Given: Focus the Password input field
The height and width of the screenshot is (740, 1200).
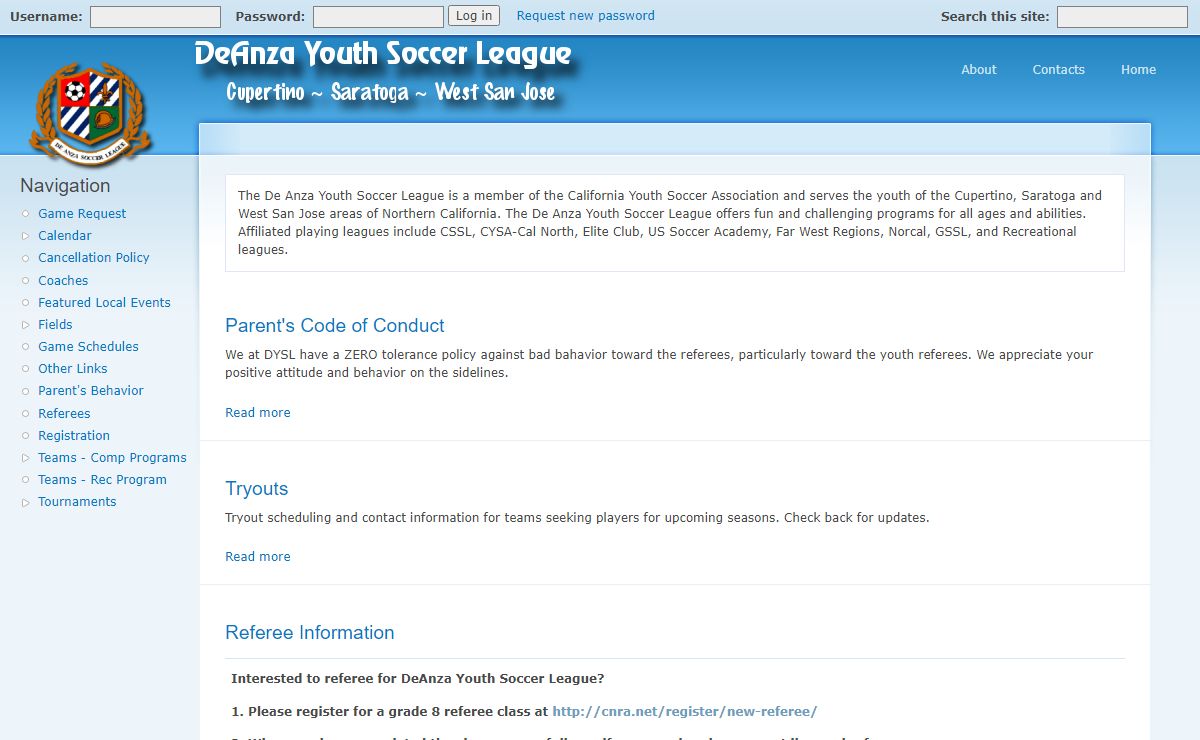Looking at the screenshot, I should pyautogui.click(x=378, y=17).
